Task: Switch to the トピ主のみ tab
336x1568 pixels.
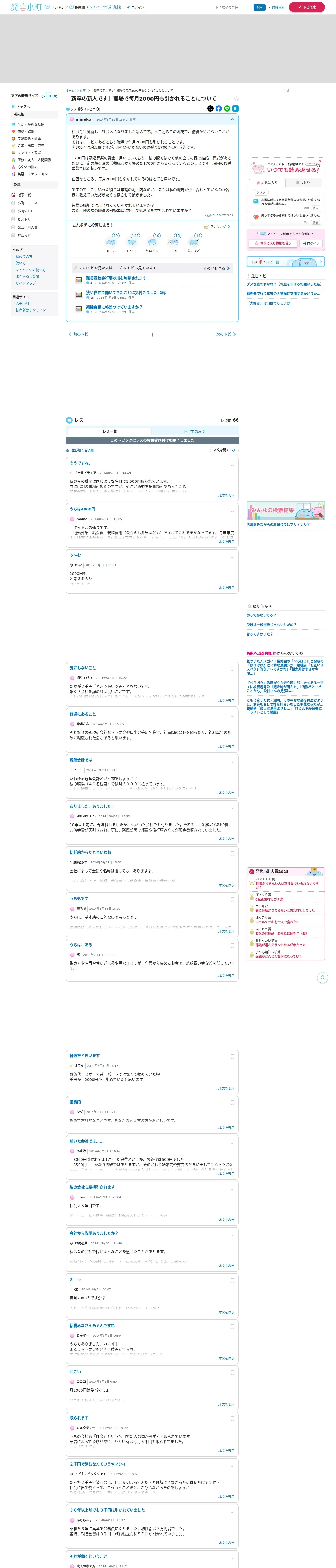Action: [195, 431]
